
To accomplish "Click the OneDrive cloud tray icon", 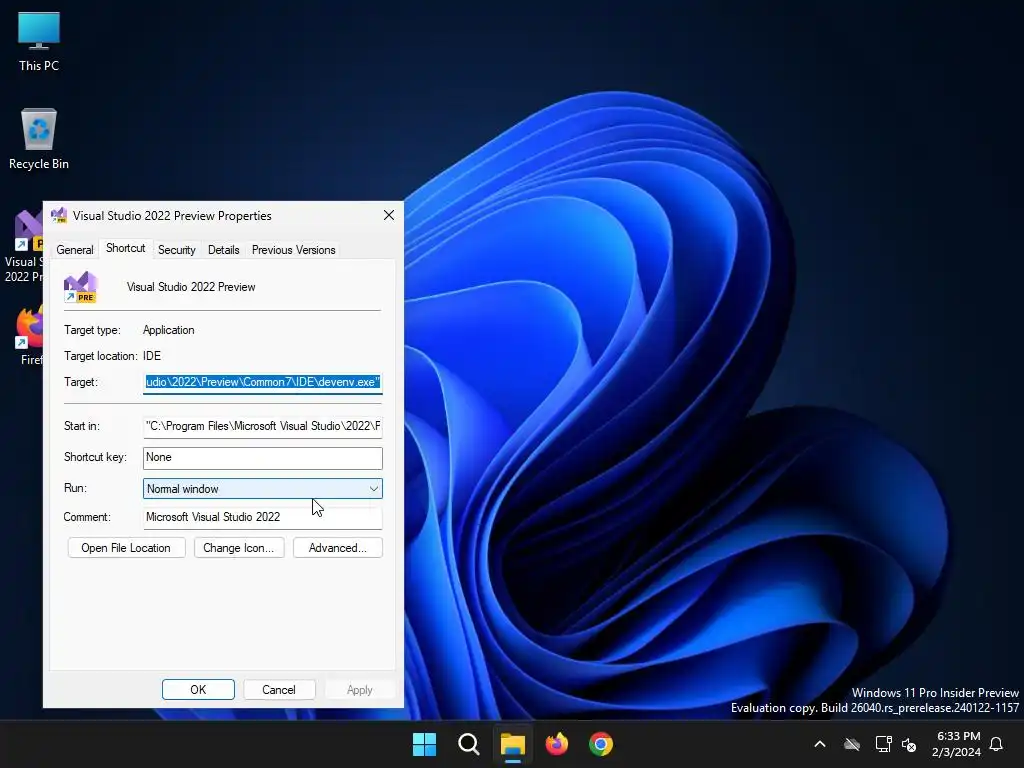I will [852, 744].
